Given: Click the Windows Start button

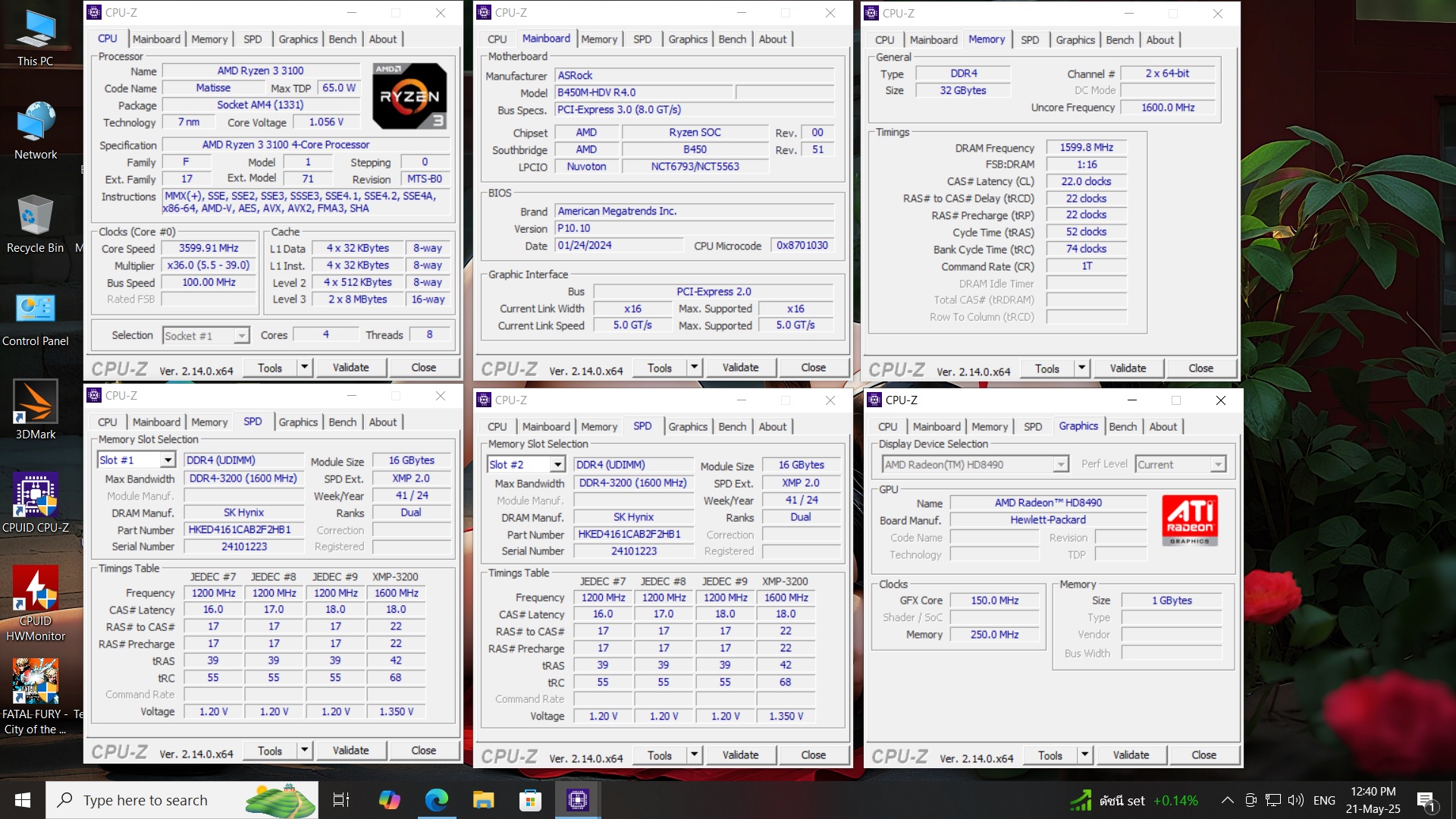Looking at the screenshot, I should tap(22, 800).
